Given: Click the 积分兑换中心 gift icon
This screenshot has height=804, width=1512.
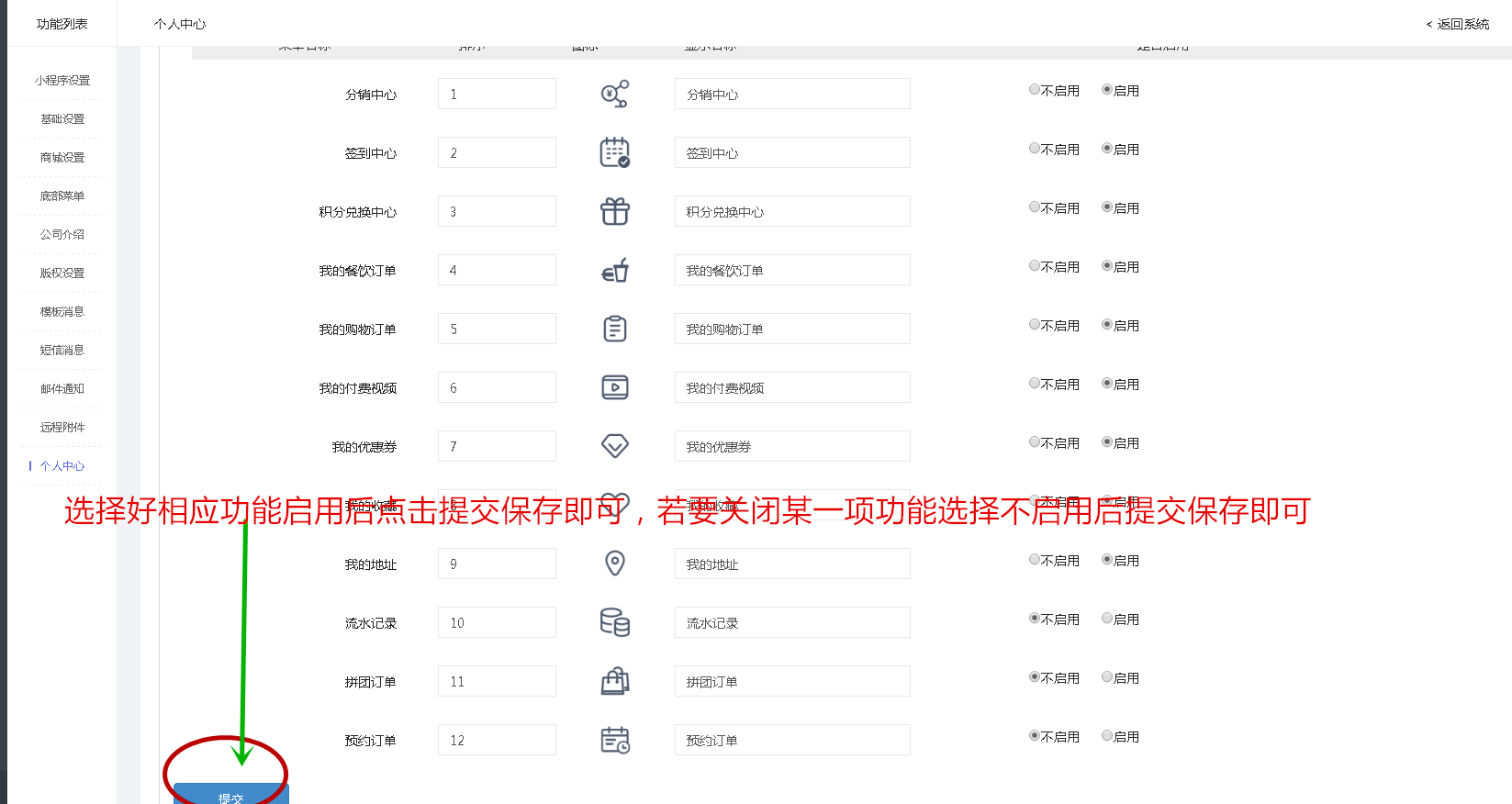Looking at the screenshot, I should point(614,211).
